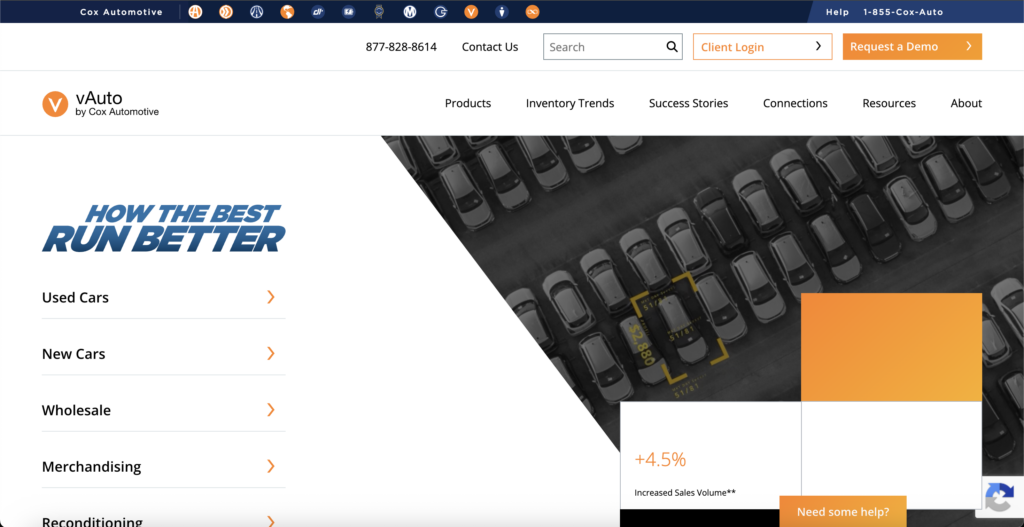Image resolution: width=1024 pixels, height=527 pixels.
Task: Click the person-figure brand icon
Action: [502, 12]
